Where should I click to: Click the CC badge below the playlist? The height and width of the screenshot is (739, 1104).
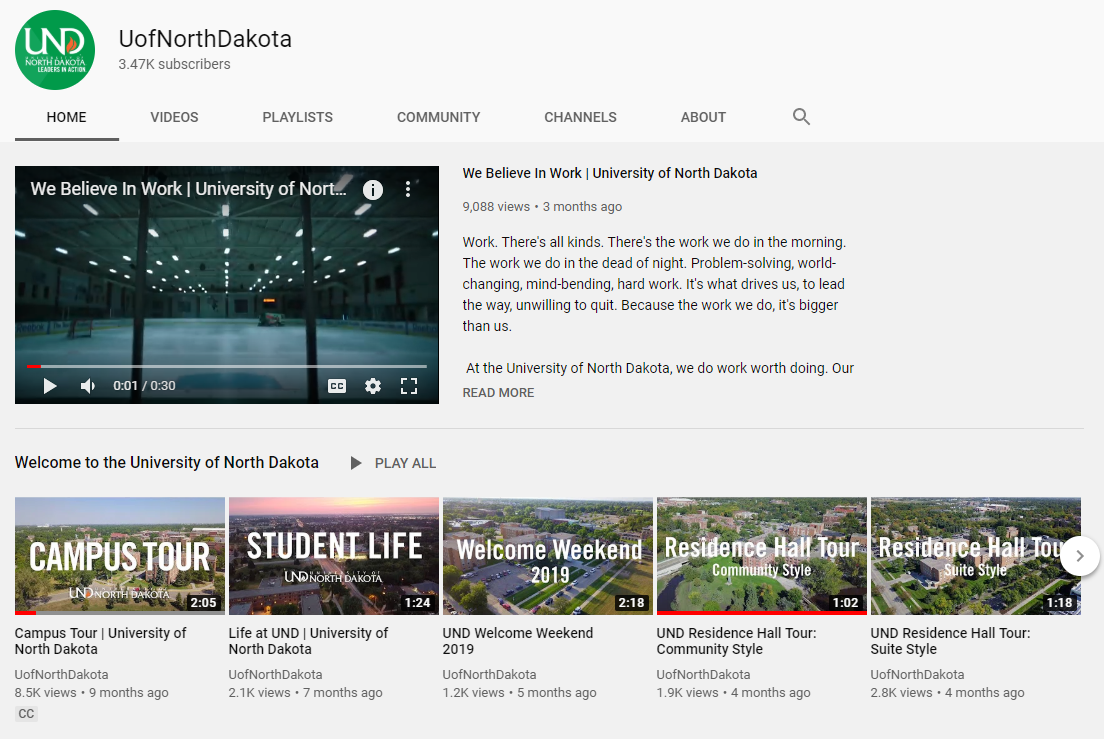[26, 713]
